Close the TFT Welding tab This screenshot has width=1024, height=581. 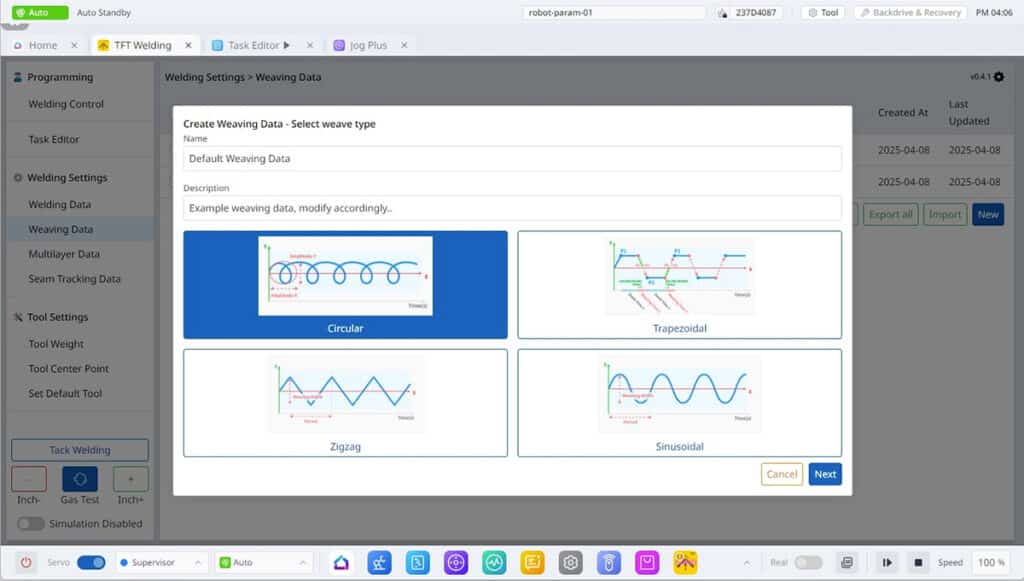click(188, 45)
